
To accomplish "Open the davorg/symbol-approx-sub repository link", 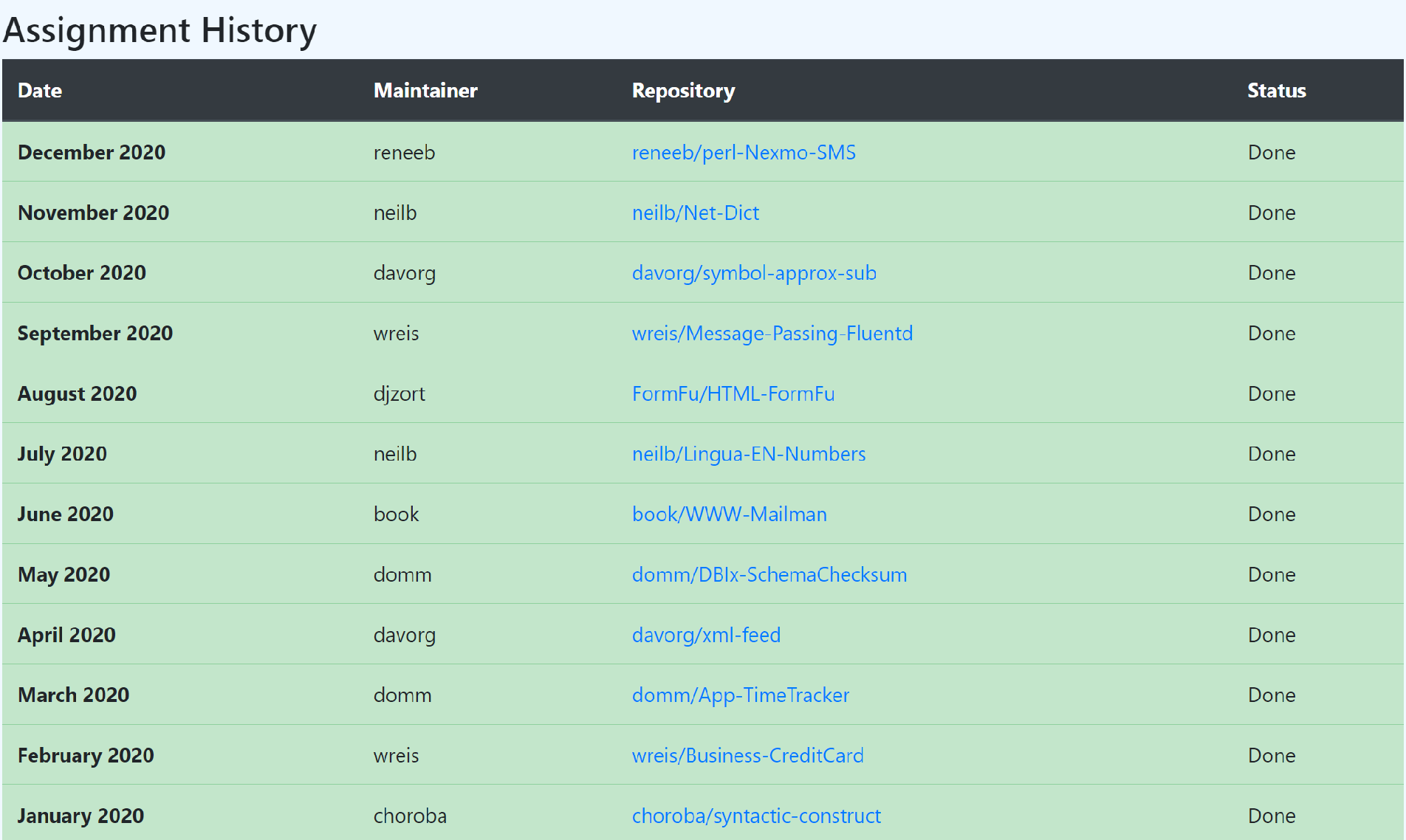I will pyautogui.click(x=754, y=273).
